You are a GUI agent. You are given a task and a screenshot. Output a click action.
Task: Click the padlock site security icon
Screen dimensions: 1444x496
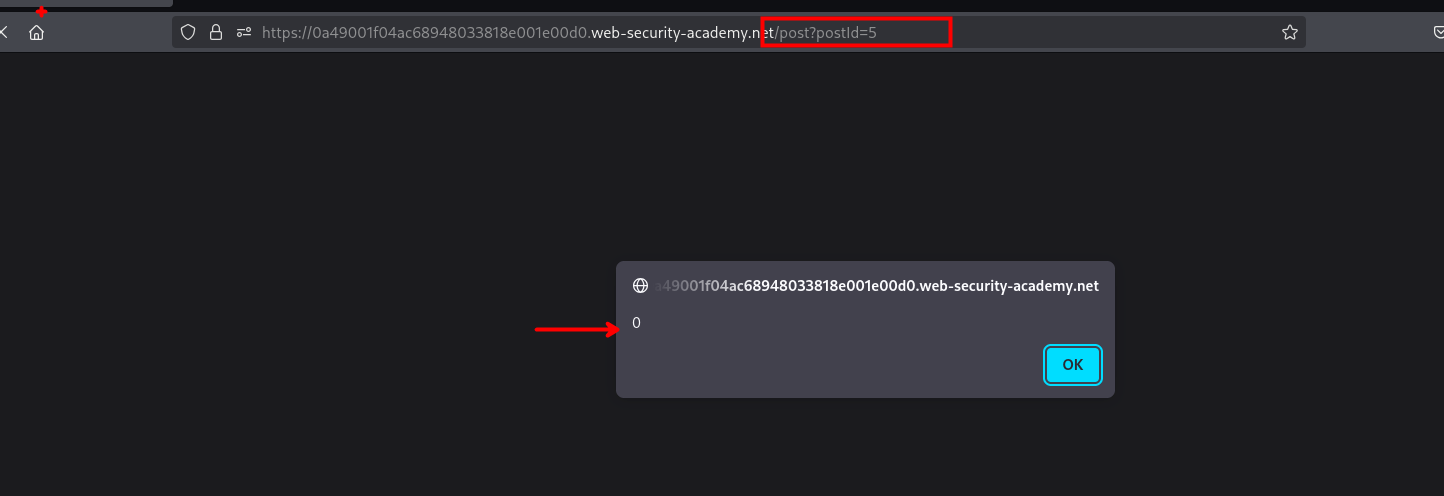[215, 33]
